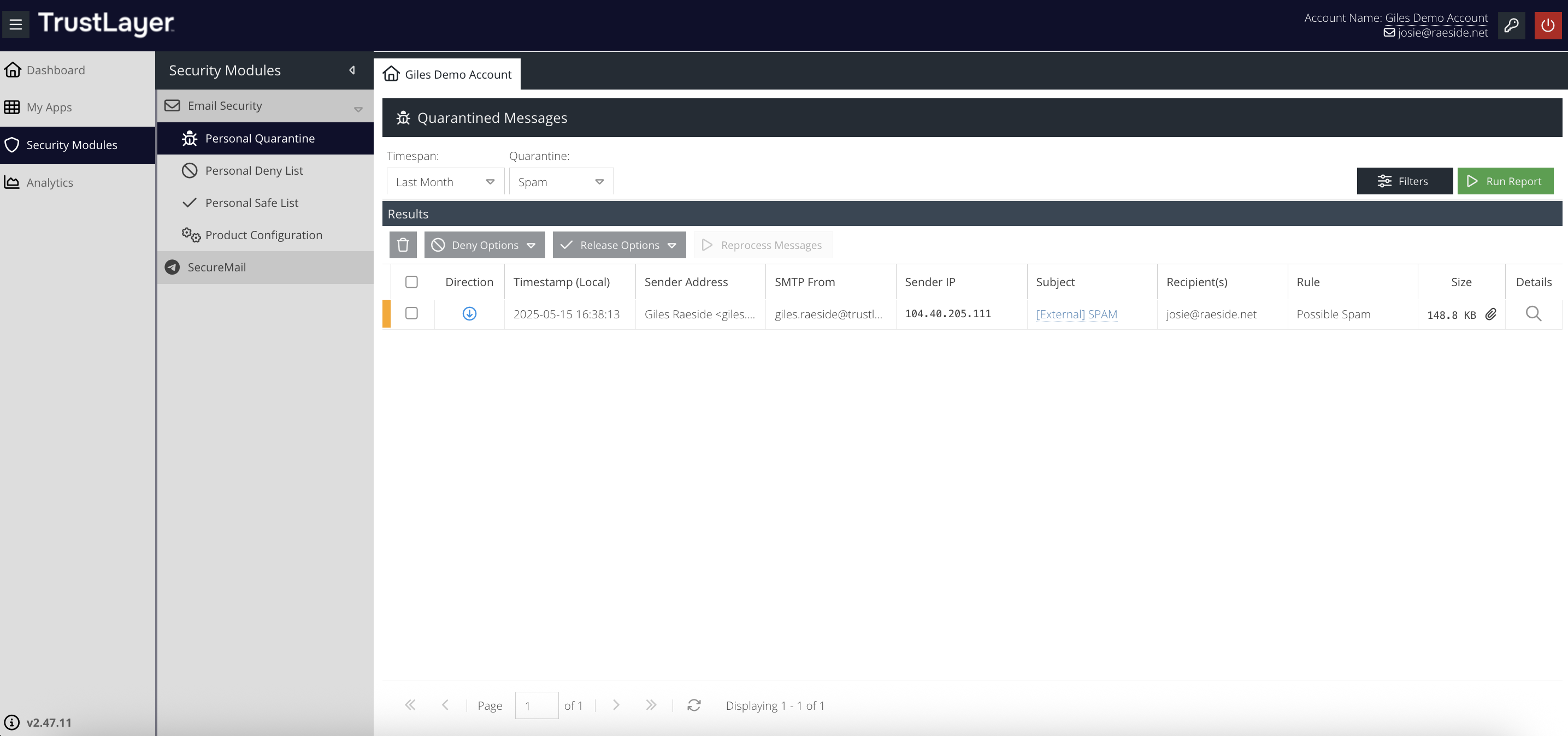
Task: Open SecureMail module
Action: (x=266, y=267)
